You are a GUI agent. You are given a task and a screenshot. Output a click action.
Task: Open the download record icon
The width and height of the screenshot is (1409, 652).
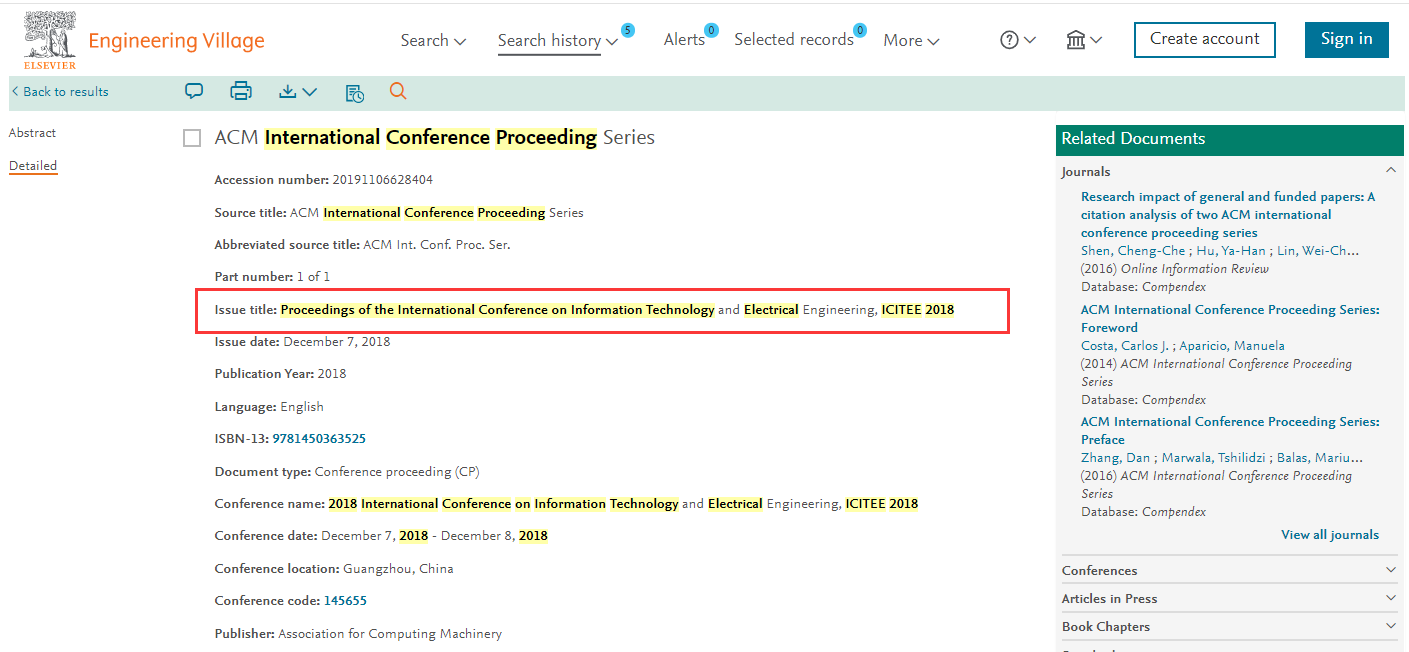pyautogui.click(x=297, y=92)
